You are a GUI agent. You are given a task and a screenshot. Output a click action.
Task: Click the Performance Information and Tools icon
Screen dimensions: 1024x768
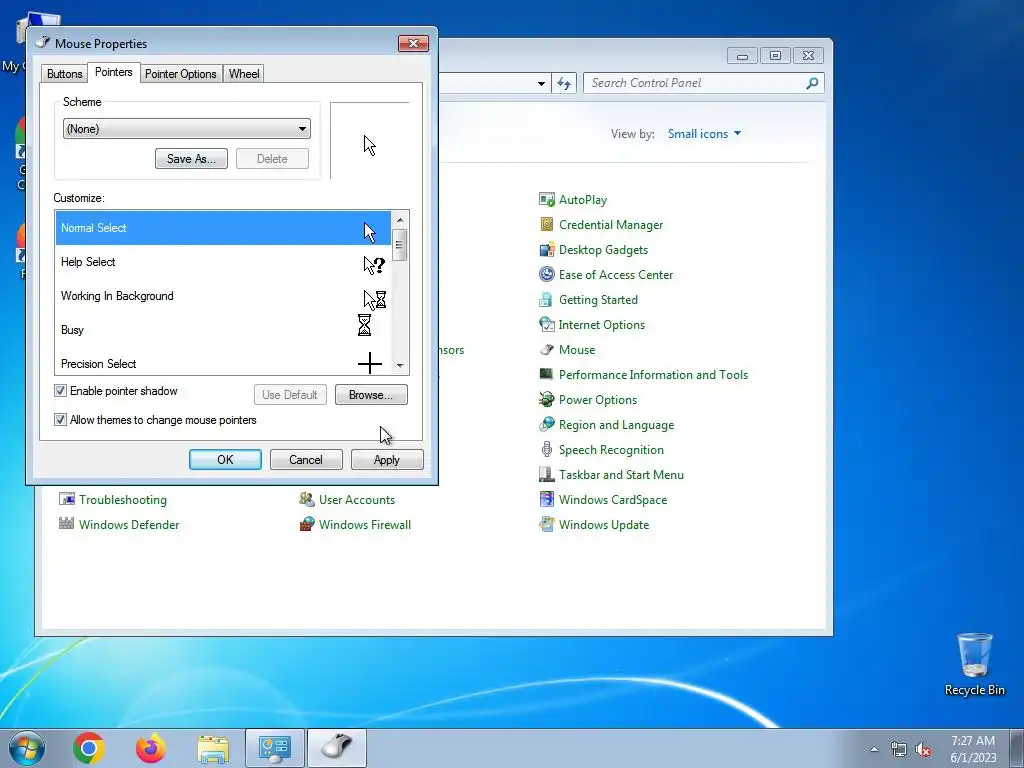[x=547, y=374]
